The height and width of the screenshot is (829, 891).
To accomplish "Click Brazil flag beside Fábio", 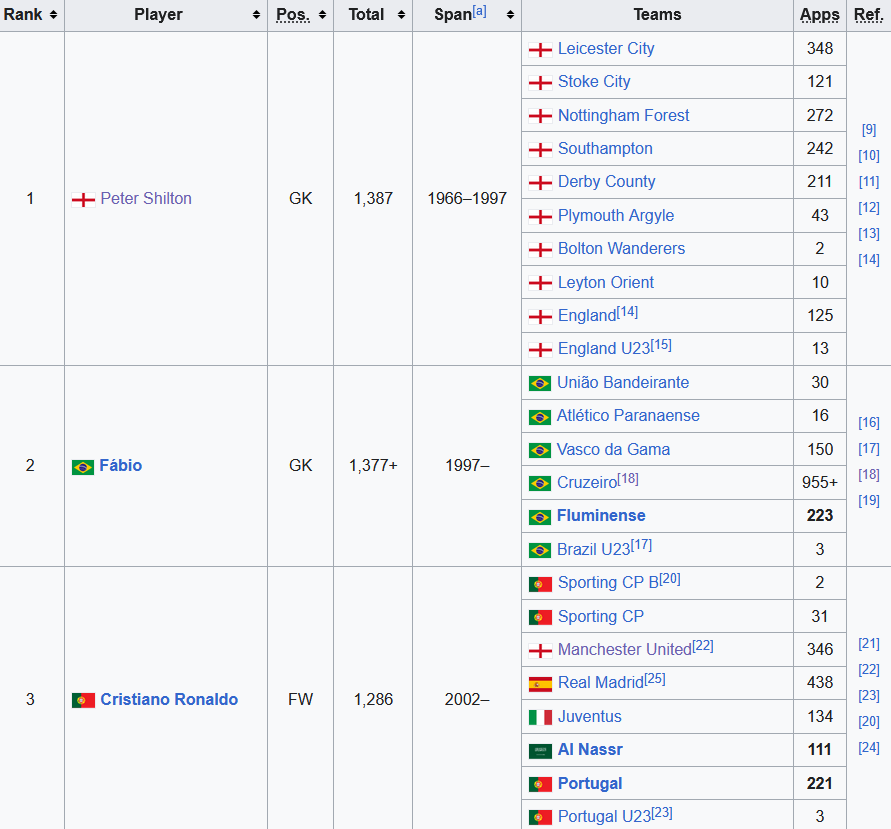I will (x=83, y=467).
